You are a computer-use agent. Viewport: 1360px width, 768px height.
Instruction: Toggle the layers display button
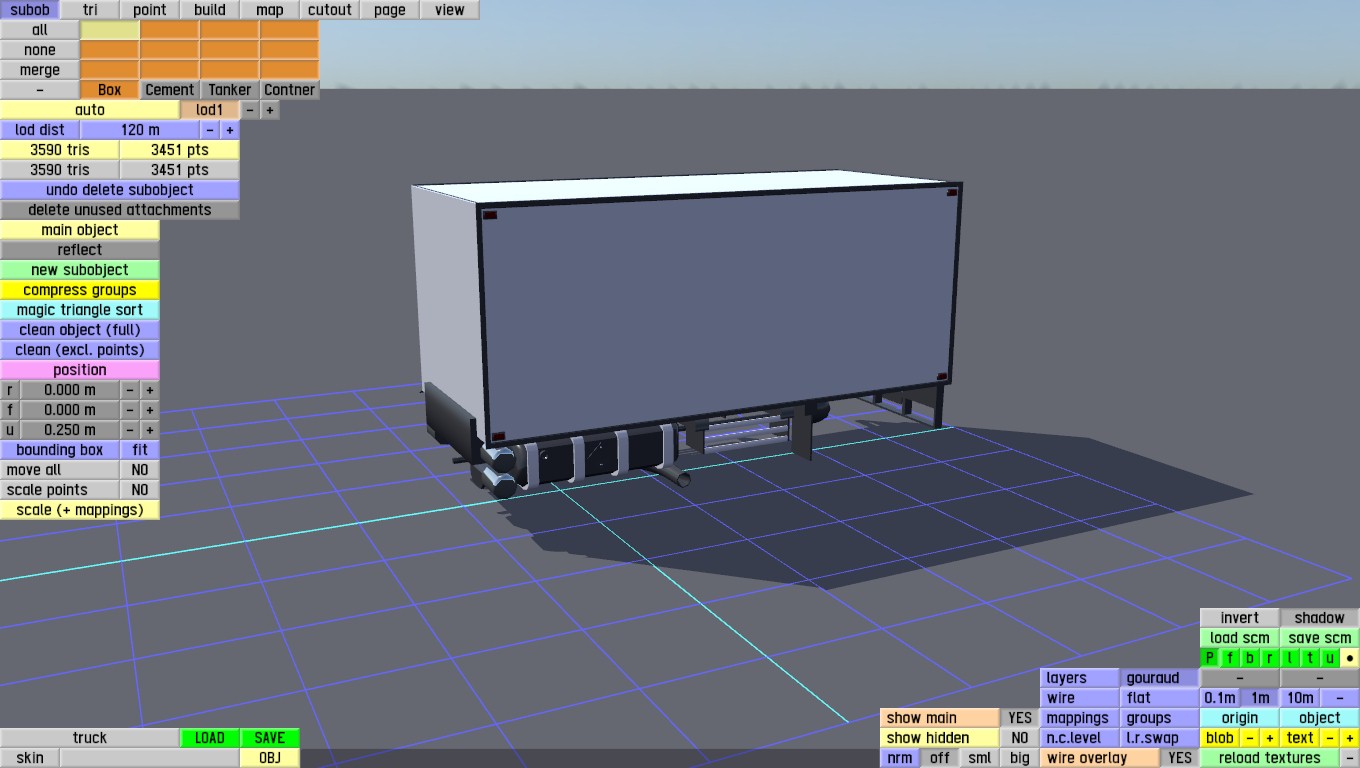(1080, 678)
